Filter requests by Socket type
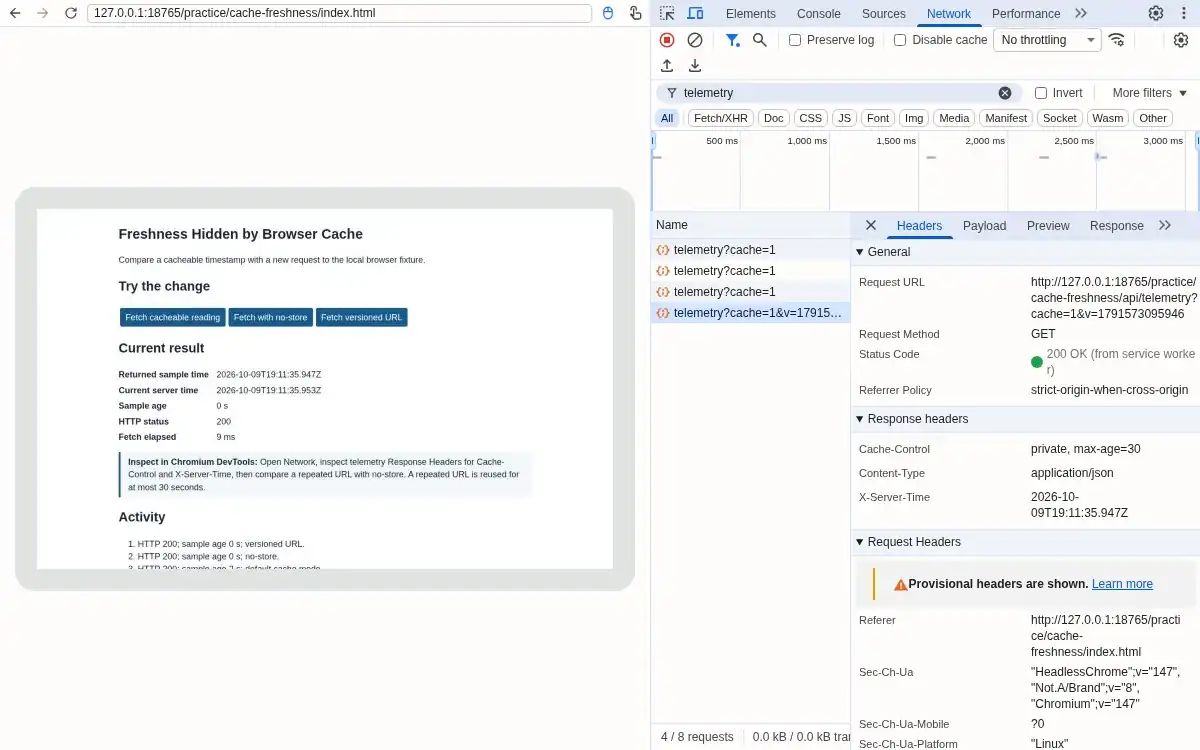The image size is (1200, 750). 1060,118
